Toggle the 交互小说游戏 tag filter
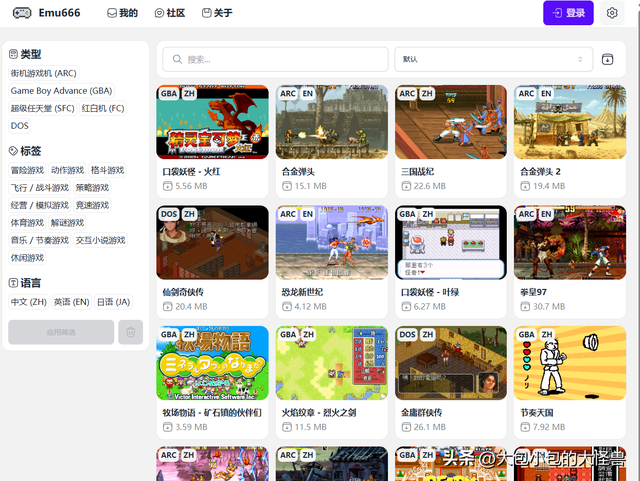Image resolution: width=640 pixels, height=481 pixels. click(x=100, y=240)
